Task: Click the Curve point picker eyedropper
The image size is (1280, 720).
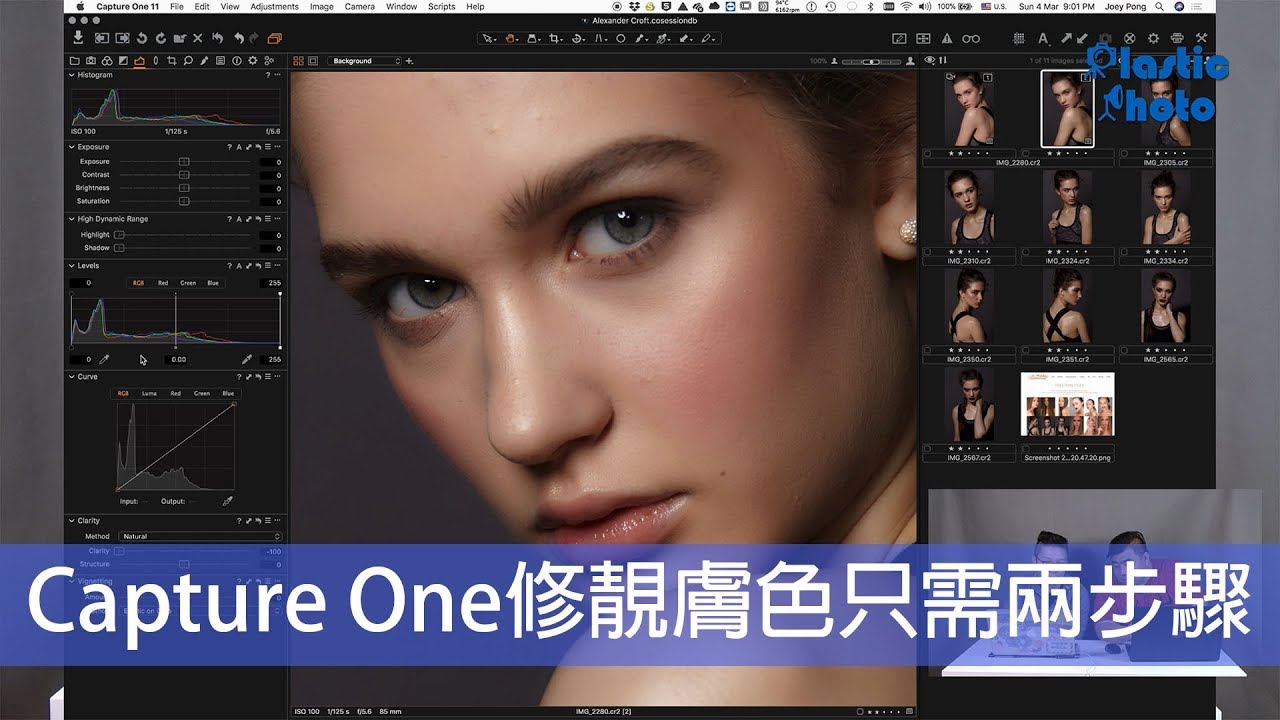Action: coord(227,501)
